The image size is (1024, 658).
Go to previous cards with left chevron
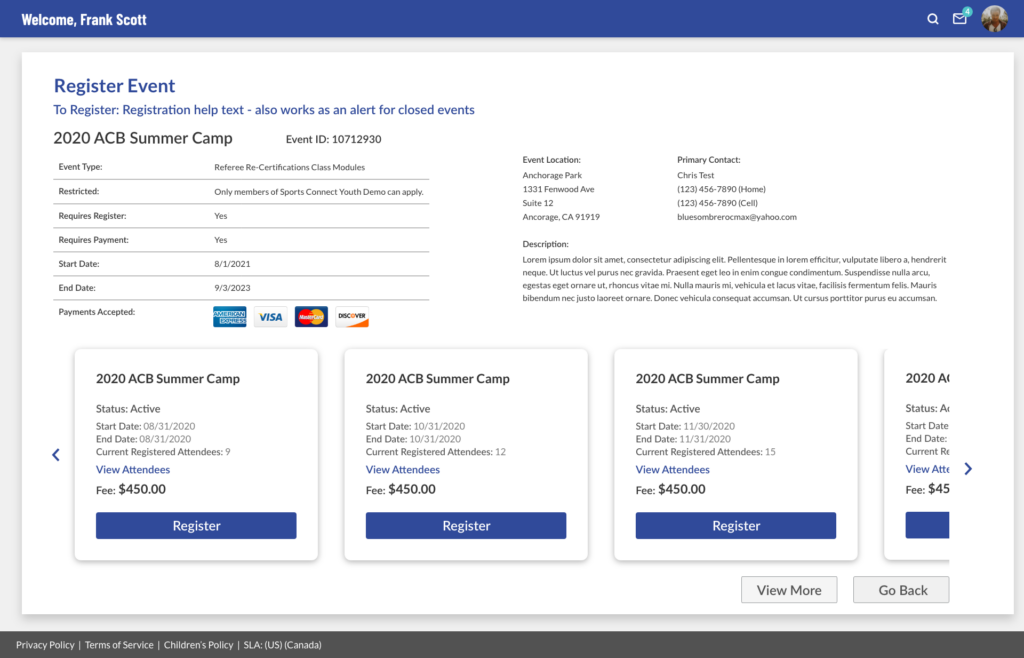[x=56, y=455]
